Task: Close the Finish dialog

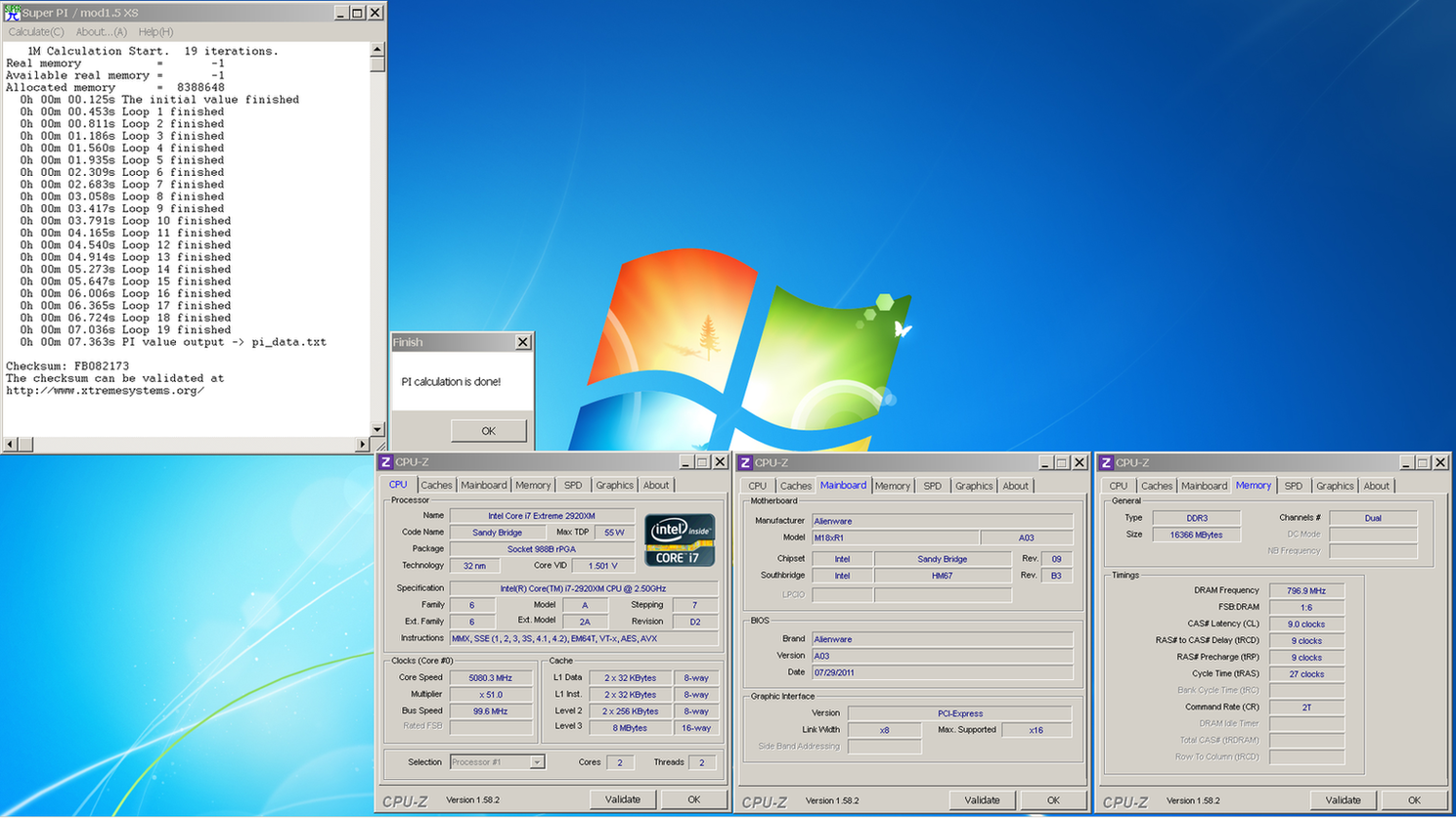Action: point(523,342)
